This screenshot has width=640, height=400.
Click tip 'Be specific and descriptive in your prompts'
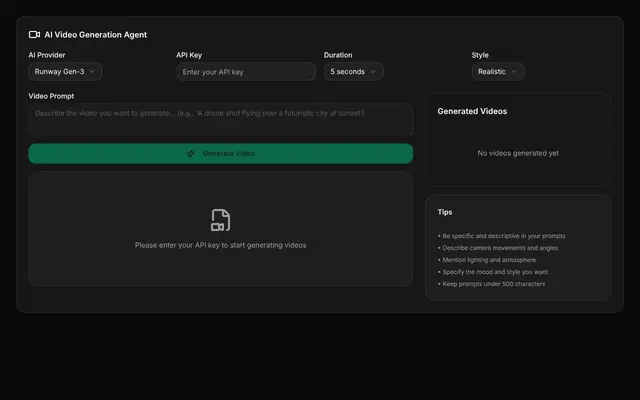pyautogui.click(x=502, y=236)
